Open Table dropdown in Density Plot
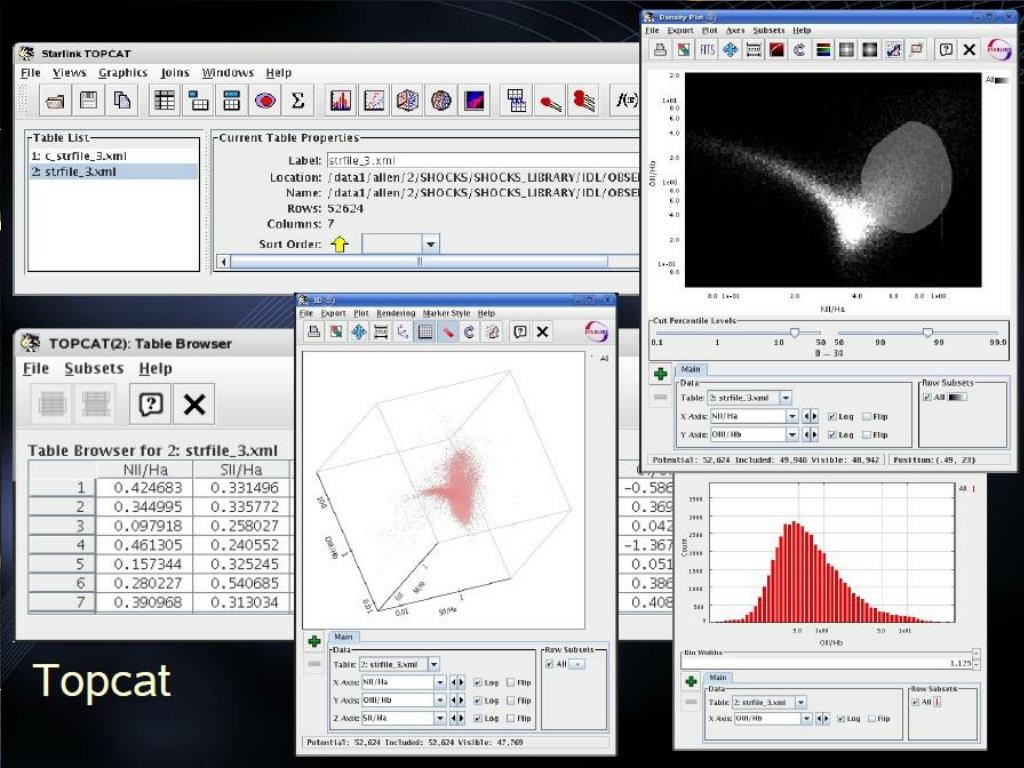Screen dimensions: 1024x768 pos(786,397)
